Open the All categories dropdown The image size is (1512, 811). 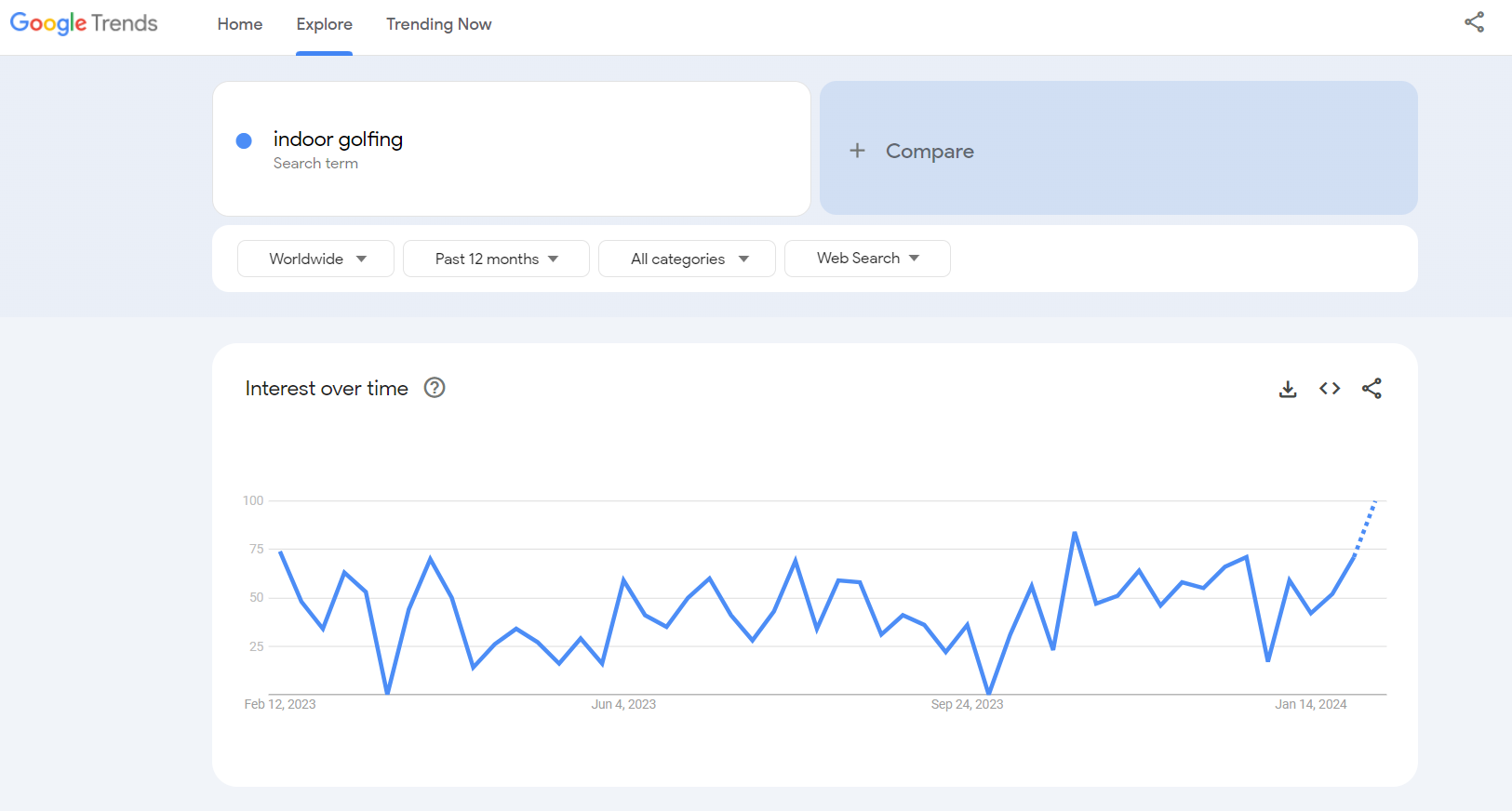coord(688,259)
